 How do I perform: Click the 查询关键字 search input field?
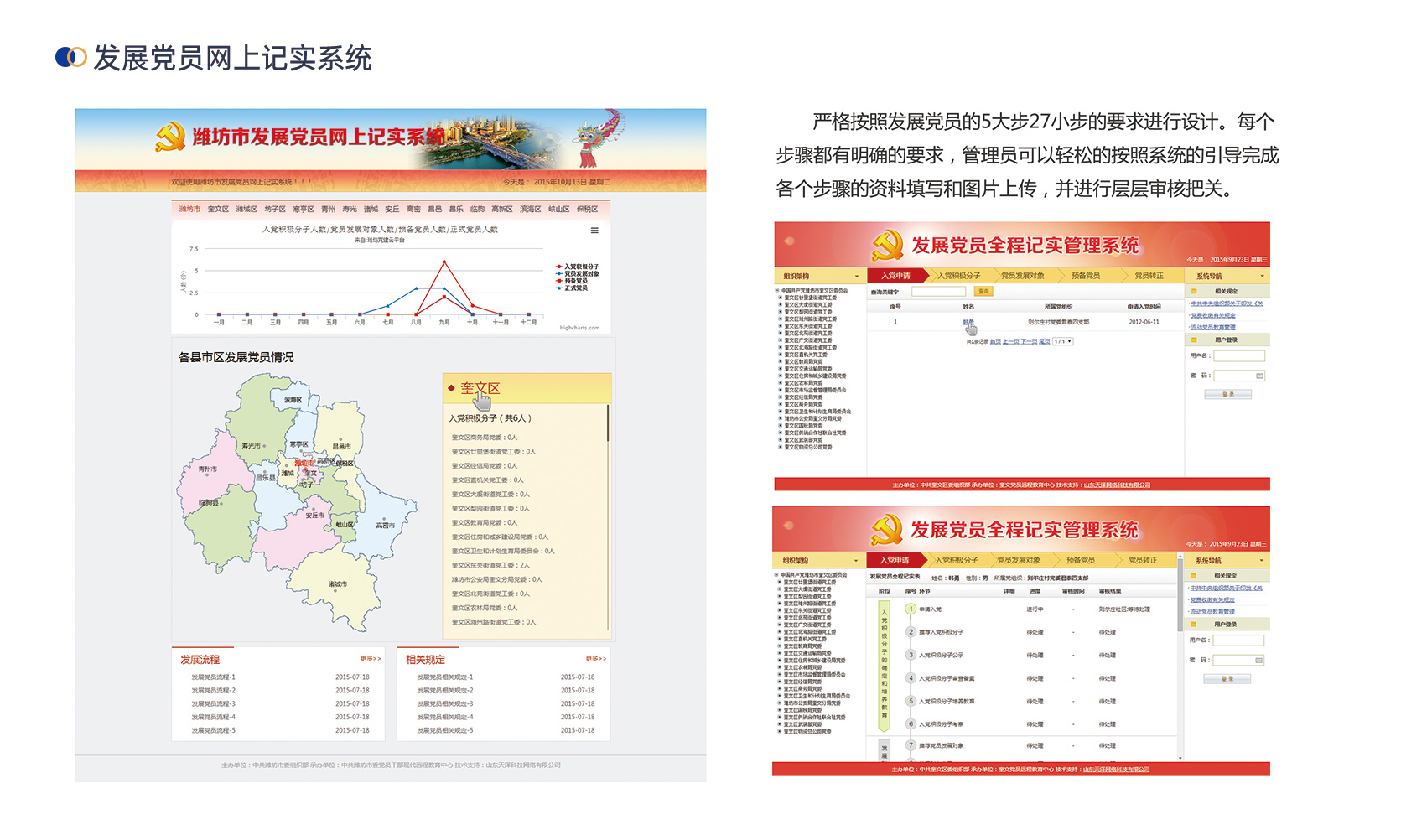coord(938,292)
